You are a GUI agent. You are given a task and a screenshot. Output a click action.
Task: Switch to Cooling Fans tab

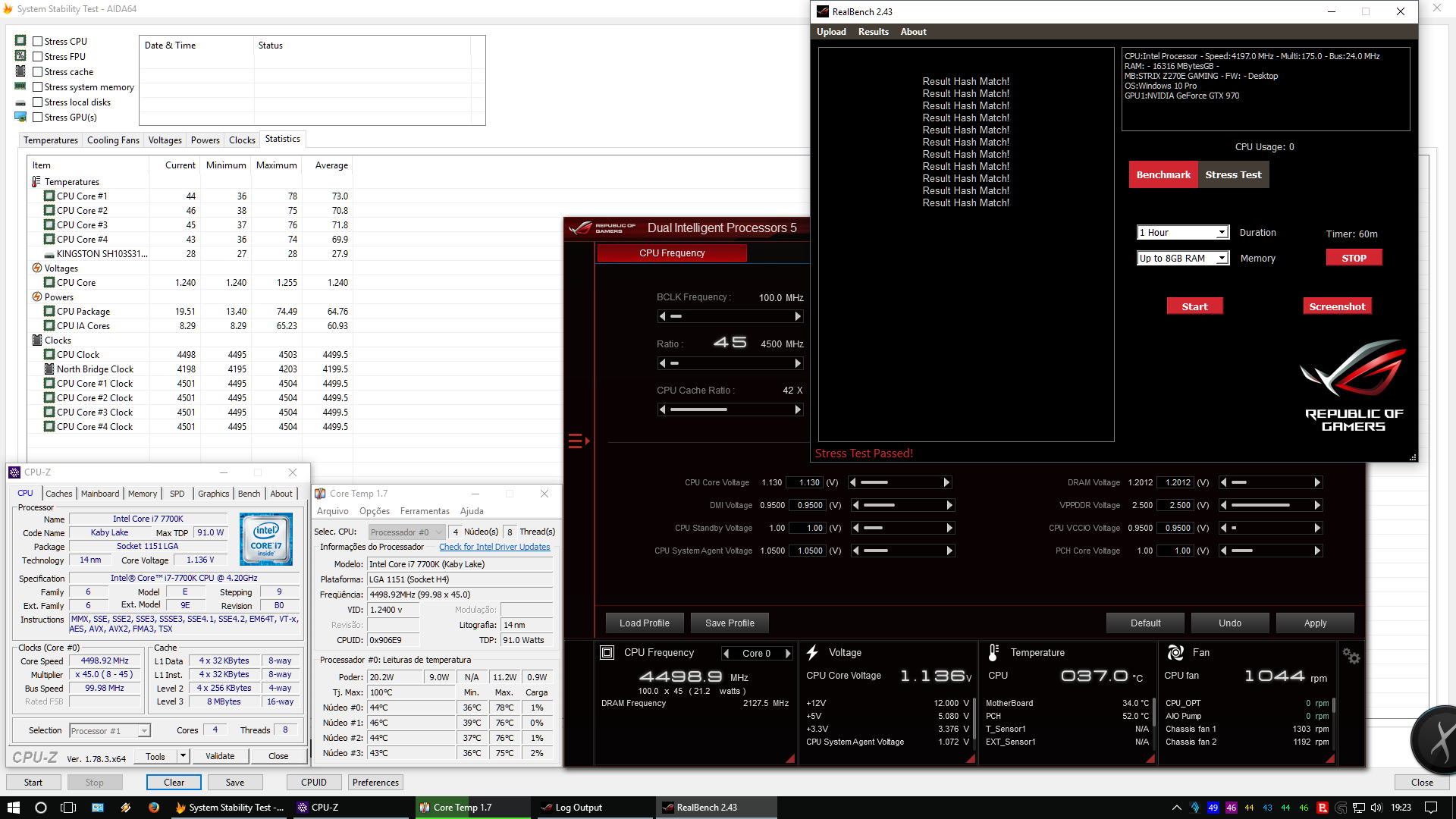coord(113,140)
